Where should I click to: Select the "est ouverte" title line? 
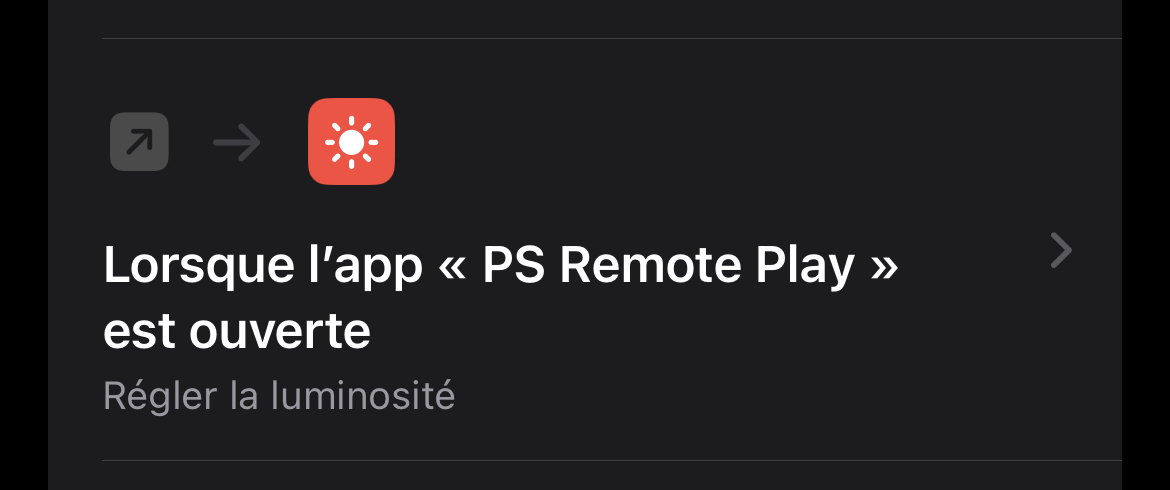237,331
